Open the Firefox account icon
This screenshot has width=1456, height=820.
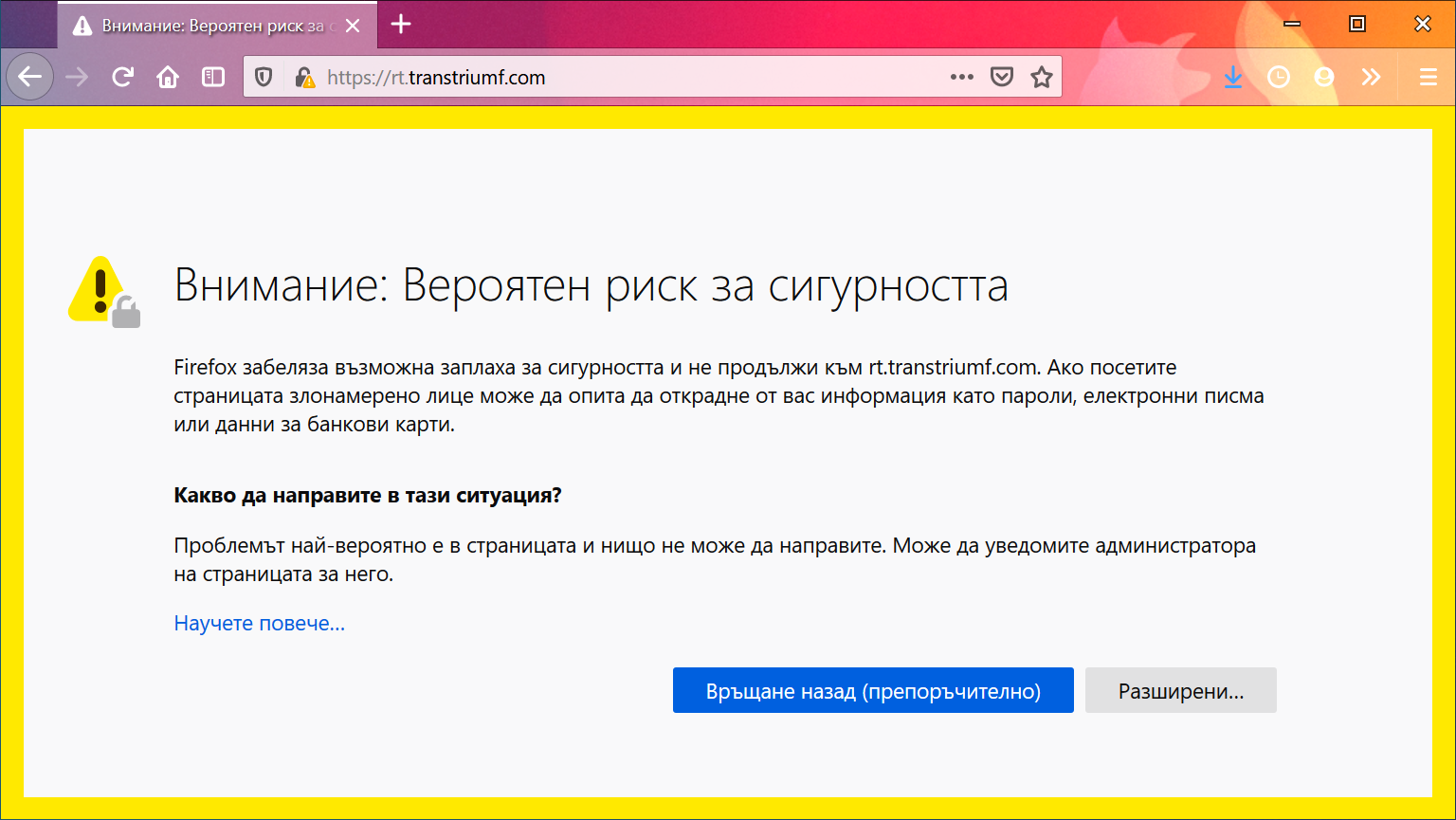[x=1324, y=77]
